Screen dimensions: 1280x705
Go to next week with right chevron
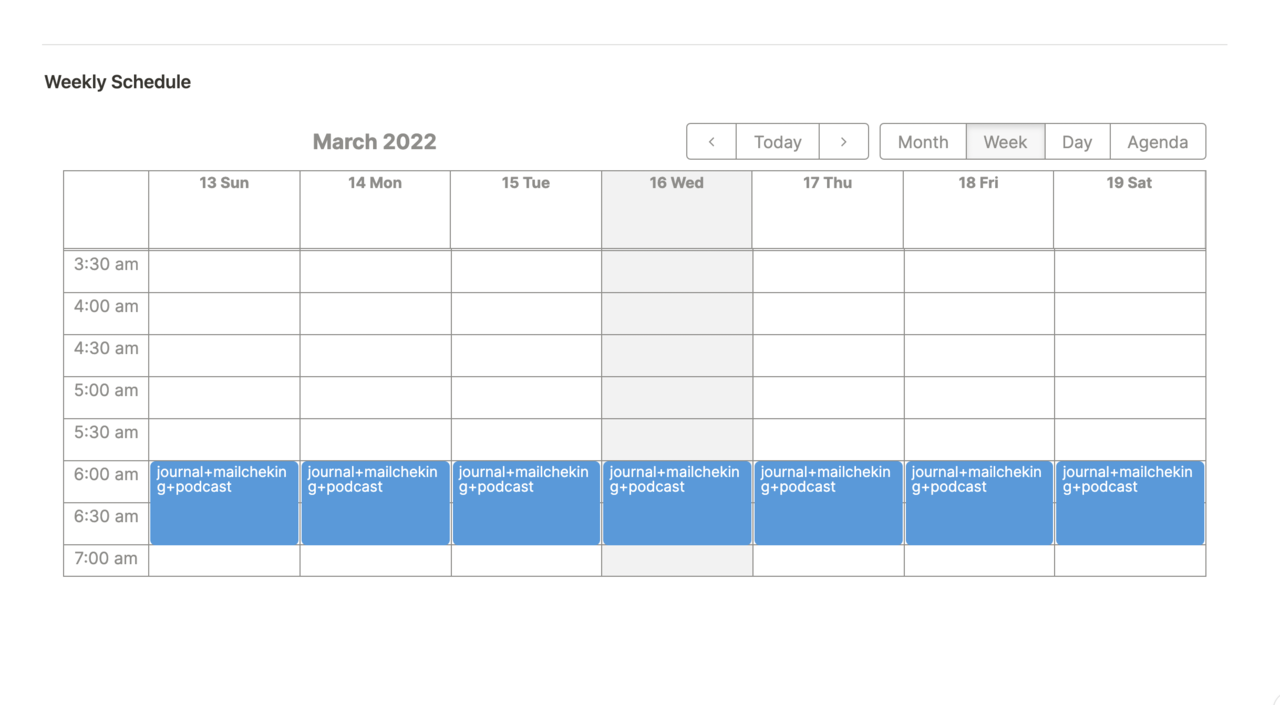(x=843, y=142)
